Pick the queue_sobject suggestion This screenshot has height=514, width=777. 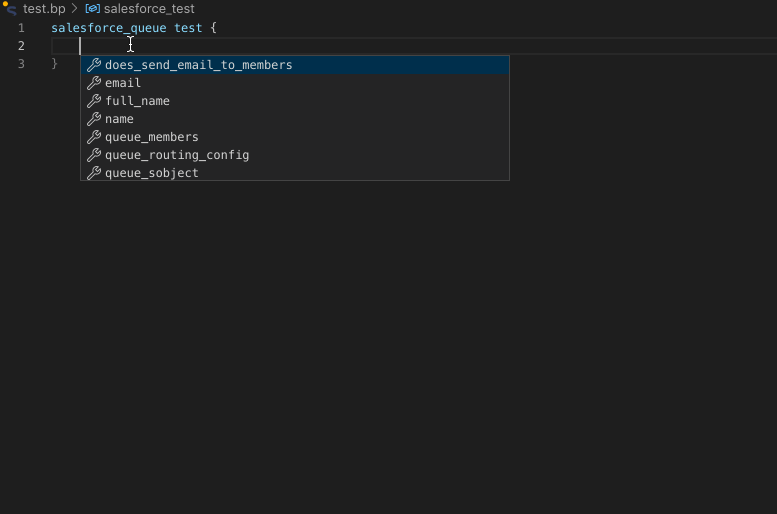[295, 172]
